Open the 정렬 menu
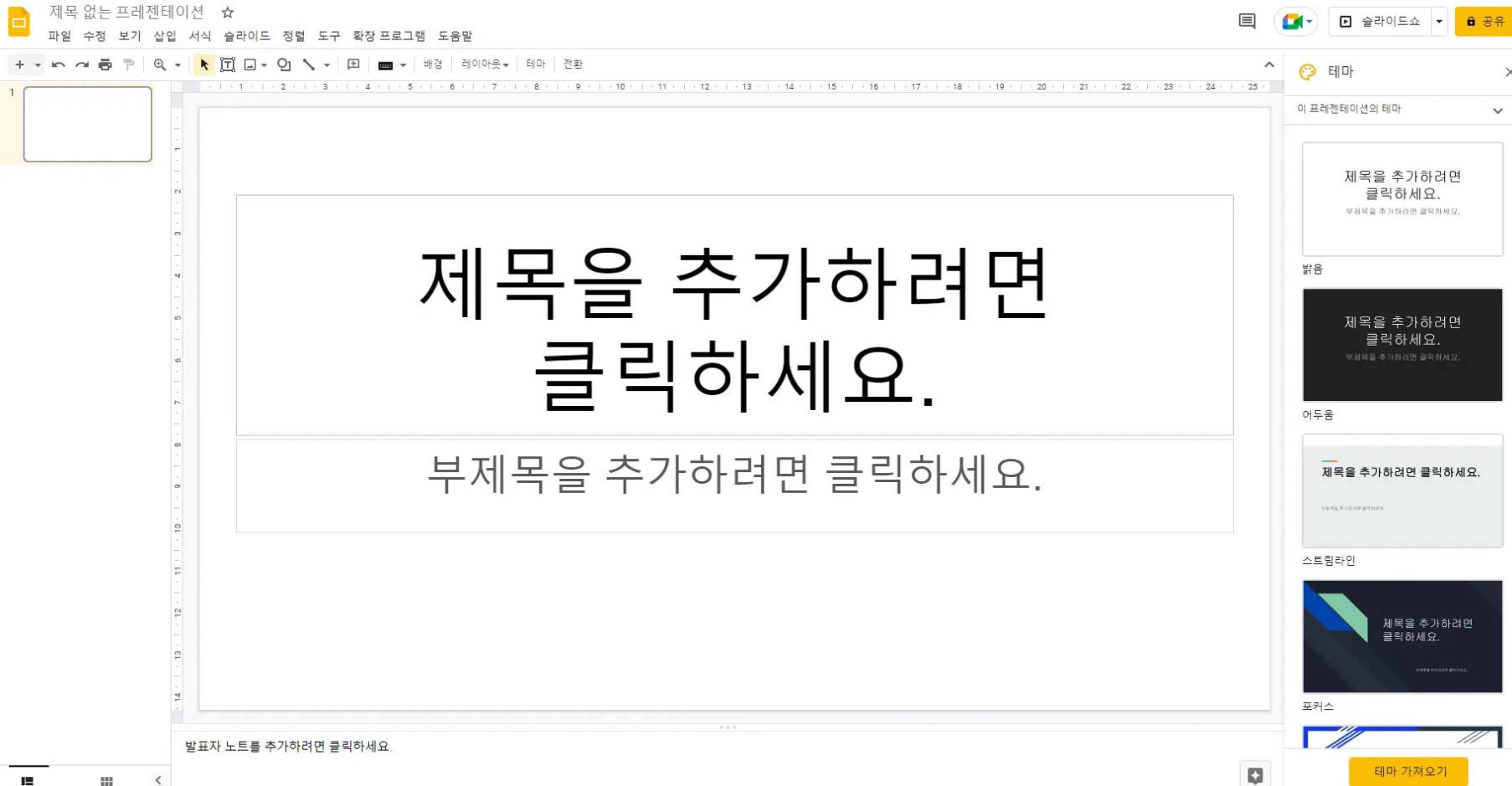The image size is (1512, 786). 294,36
